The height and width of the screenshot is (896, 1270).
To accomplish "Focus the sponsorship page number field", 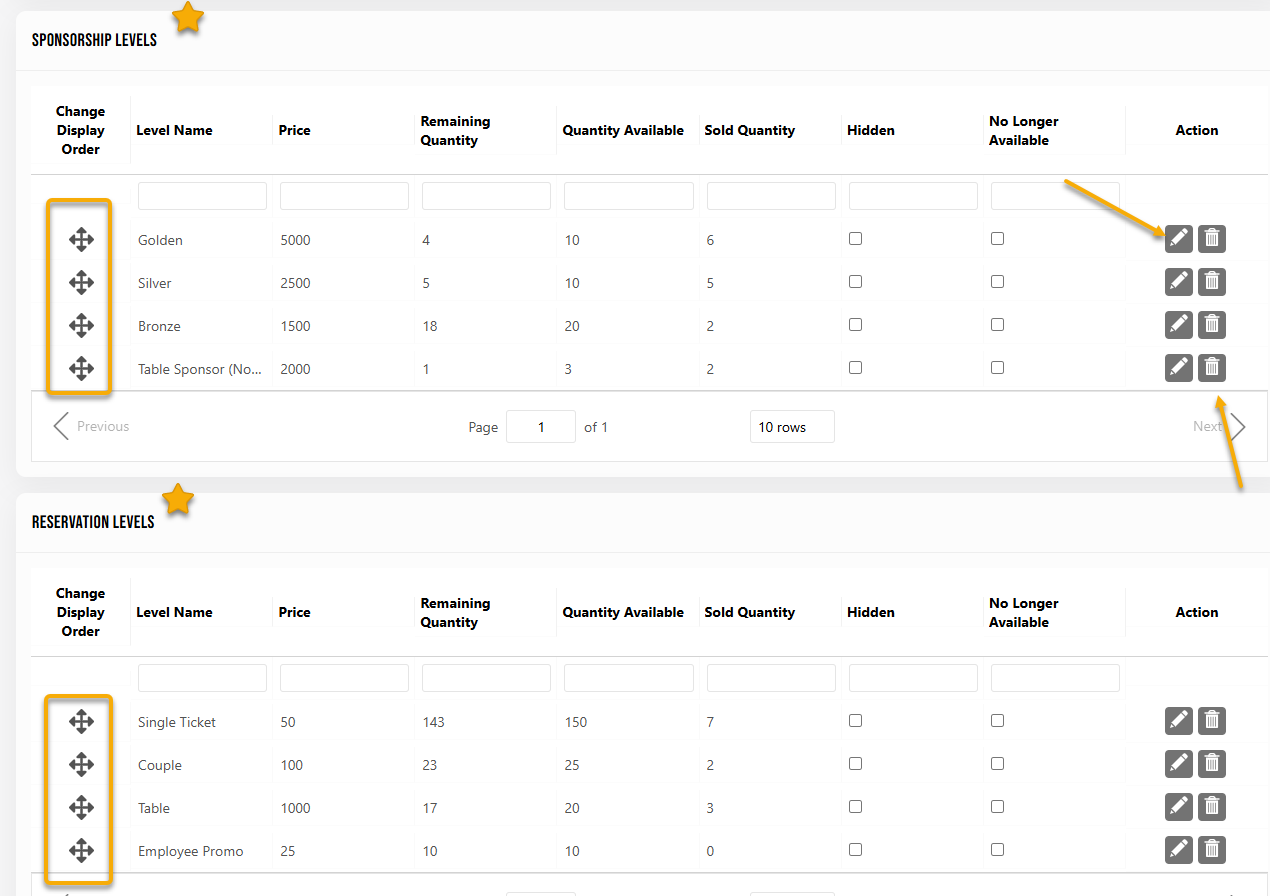I will point(541,427).
